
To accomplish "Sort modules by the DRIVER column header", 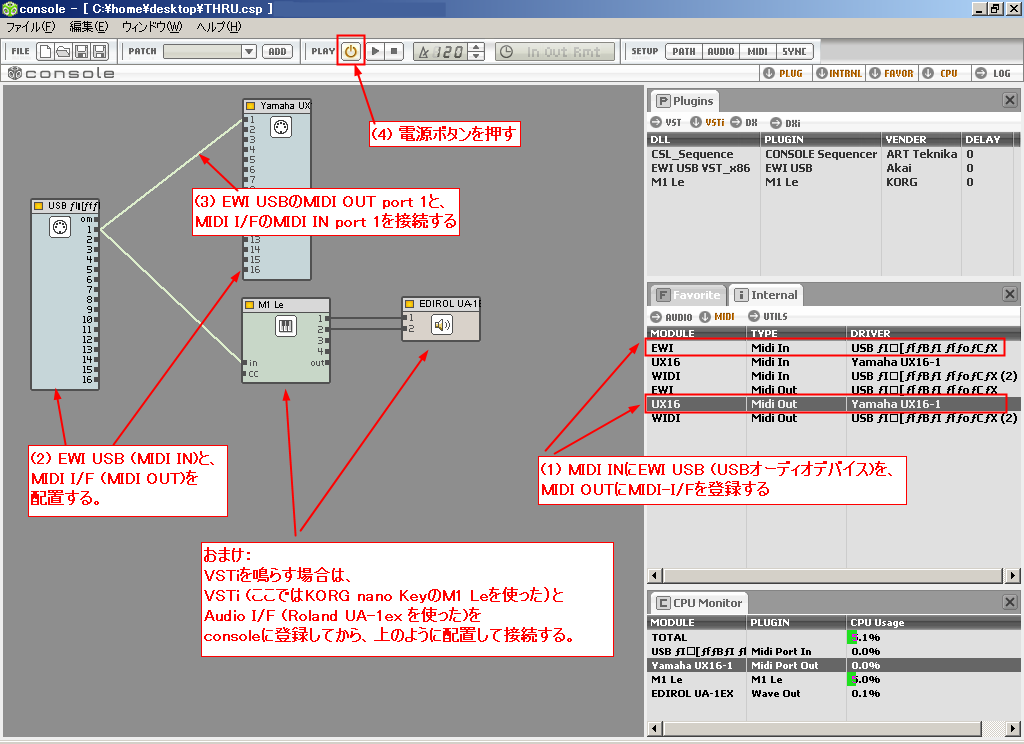I will tap(933, 333).
